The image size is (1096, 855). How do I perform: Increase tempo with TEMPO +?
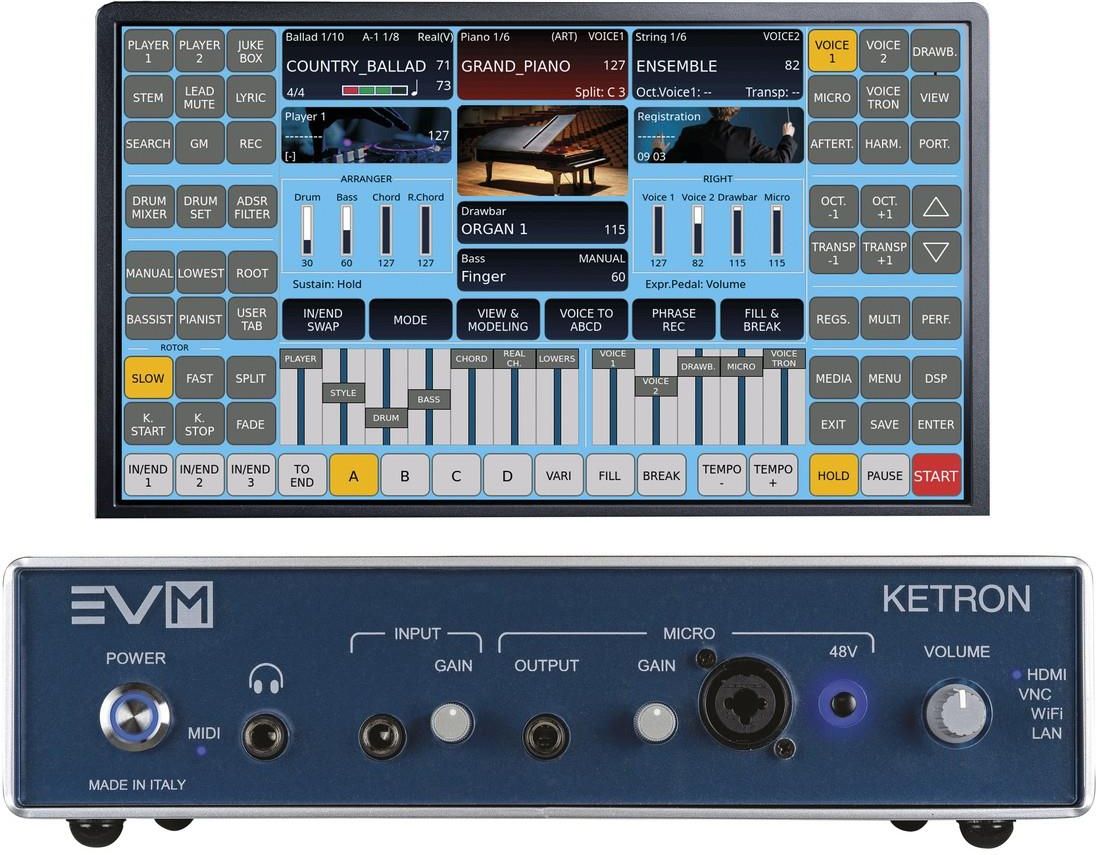click(x=773, y=475)
